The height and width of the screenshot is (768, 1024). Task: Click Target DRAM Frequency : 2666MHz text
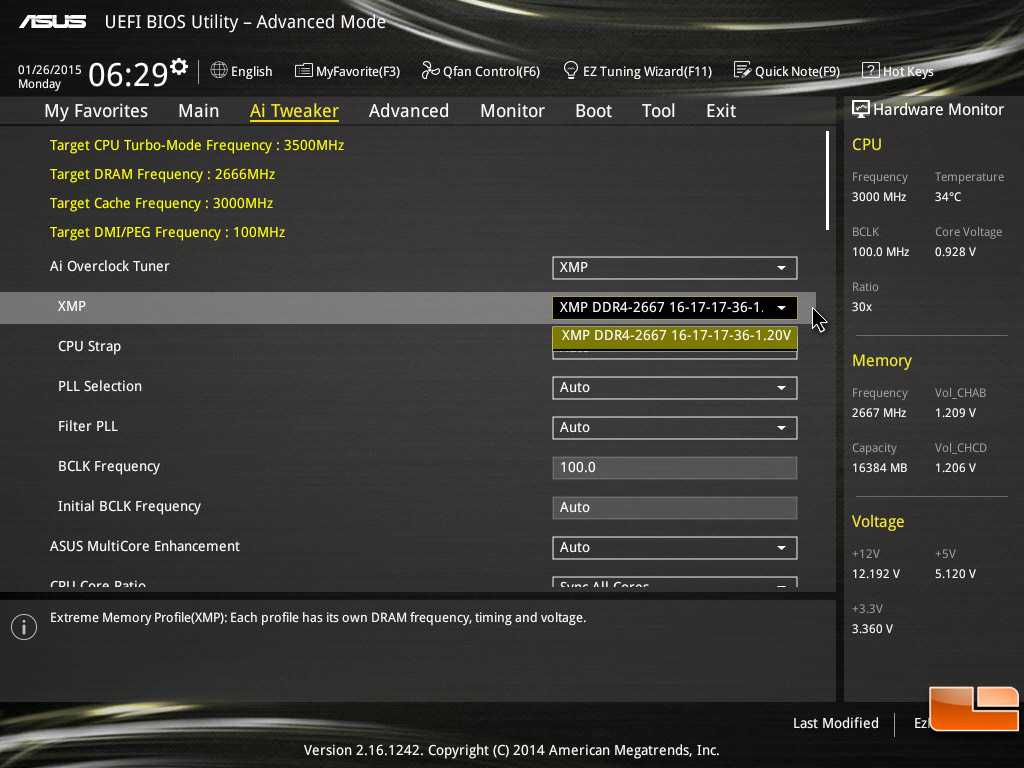click(x=163, y=174)
